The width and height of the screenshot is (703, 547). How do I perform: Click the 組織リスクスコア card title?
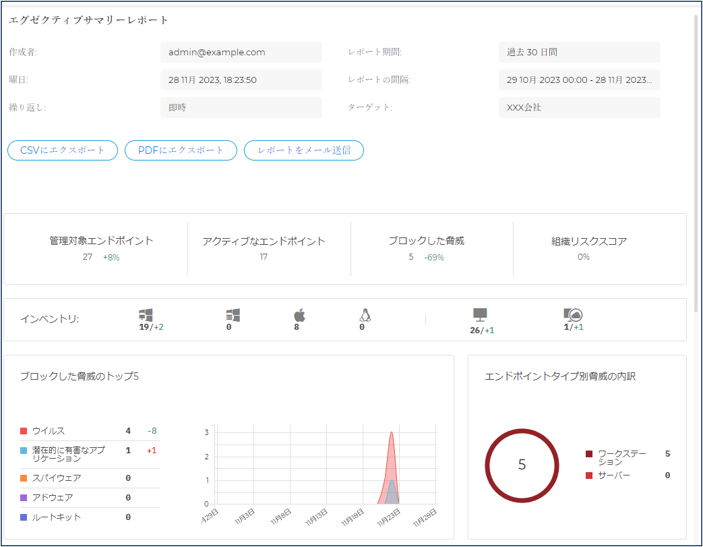click(589, 241)
